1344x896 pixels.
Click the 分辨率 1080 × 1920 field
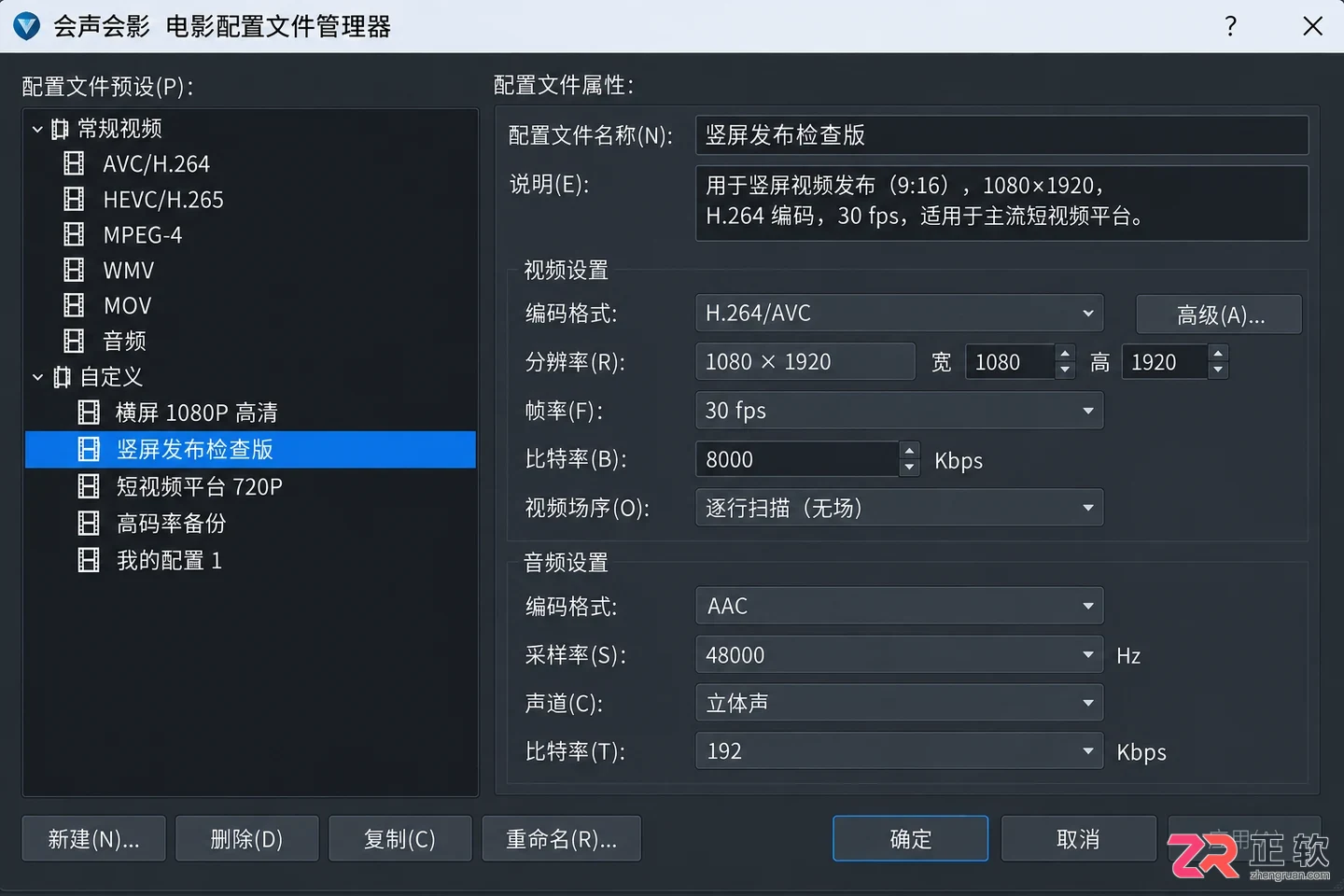805,362
